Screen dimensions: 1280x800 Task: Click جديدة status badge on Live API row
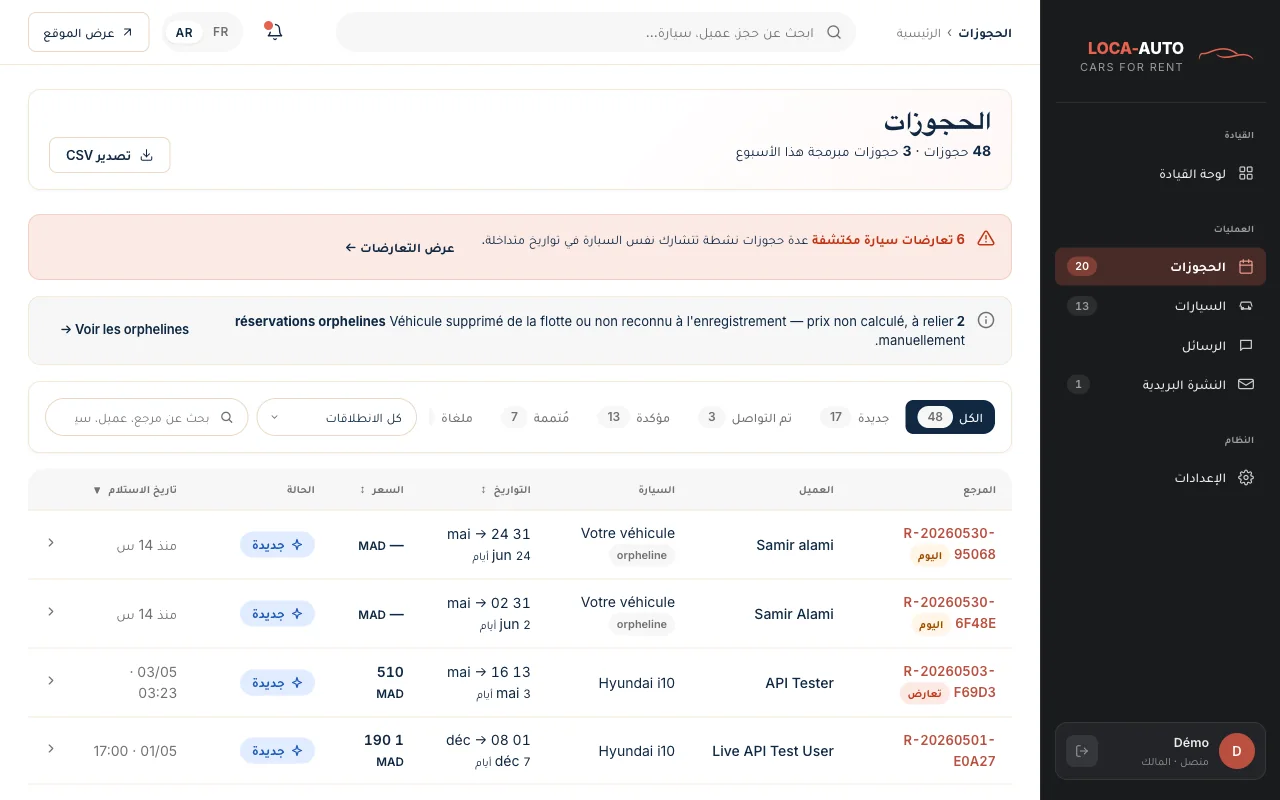point(277,750)
